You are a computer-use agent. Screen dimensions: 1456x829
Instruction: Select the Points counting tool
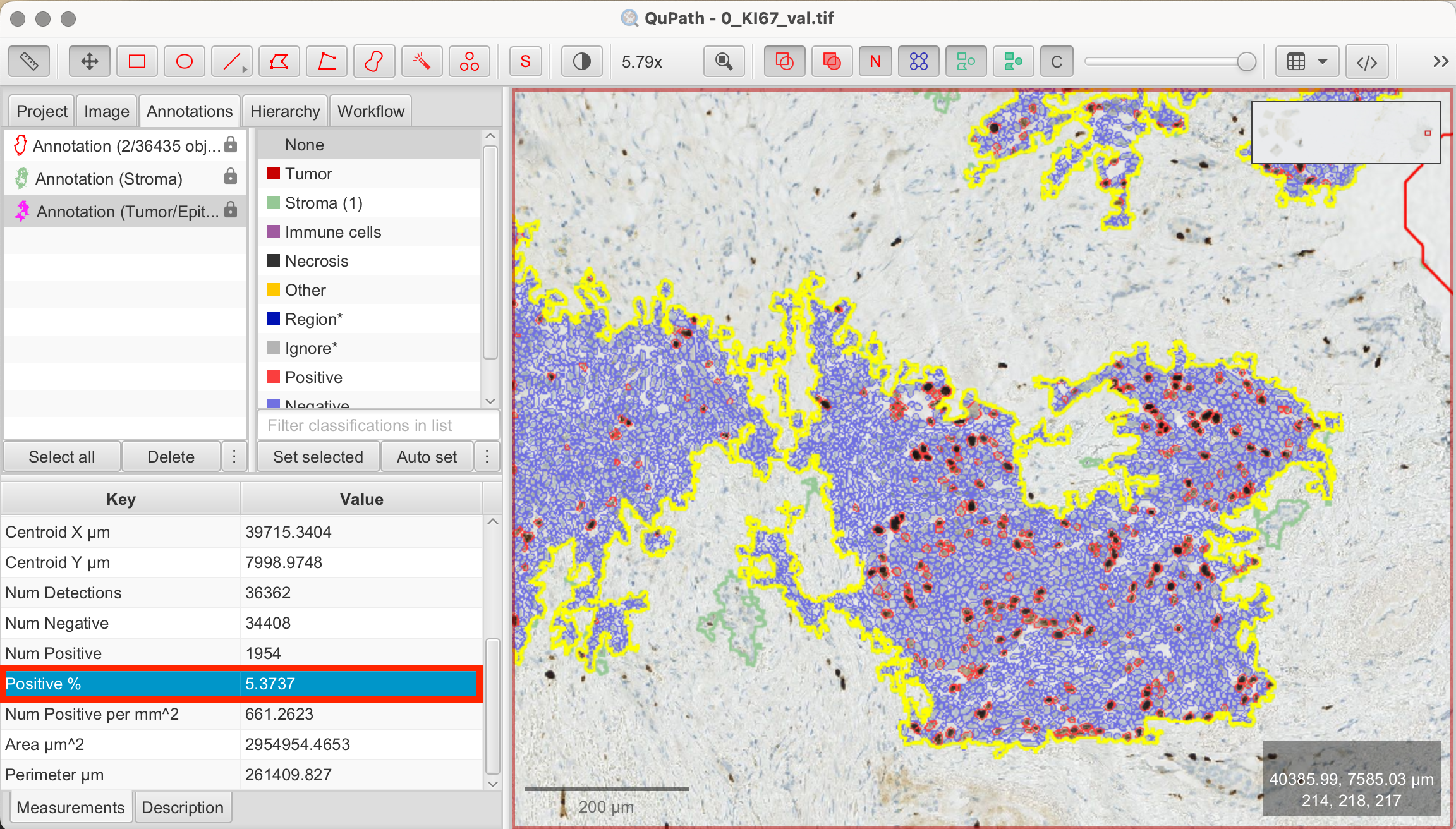pos(469,61)
